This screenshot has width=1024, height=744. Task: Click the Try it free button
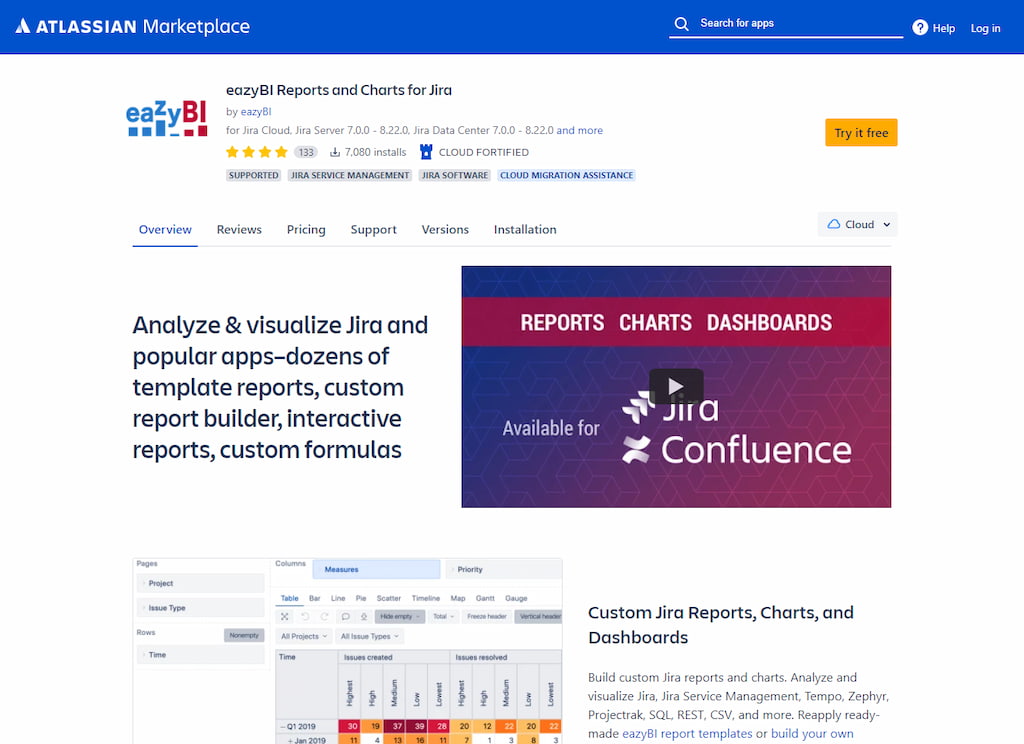(x=861, y=132)
